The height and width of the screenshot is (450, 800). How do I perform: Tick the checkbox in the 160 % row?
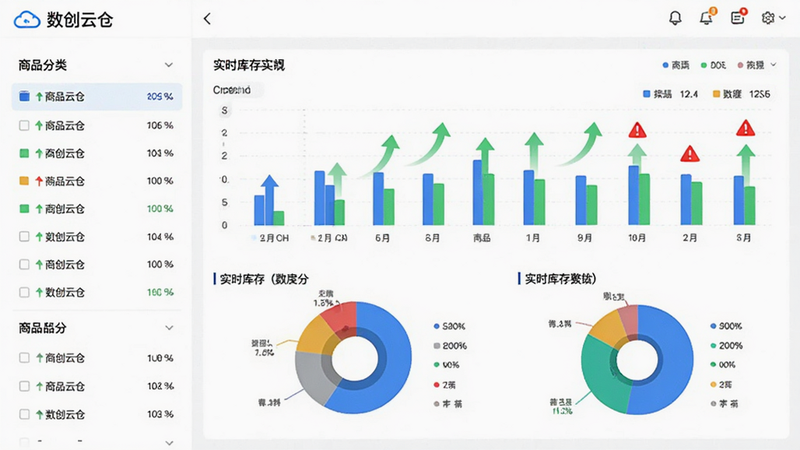pyautogui.click(x=24, y=292)
